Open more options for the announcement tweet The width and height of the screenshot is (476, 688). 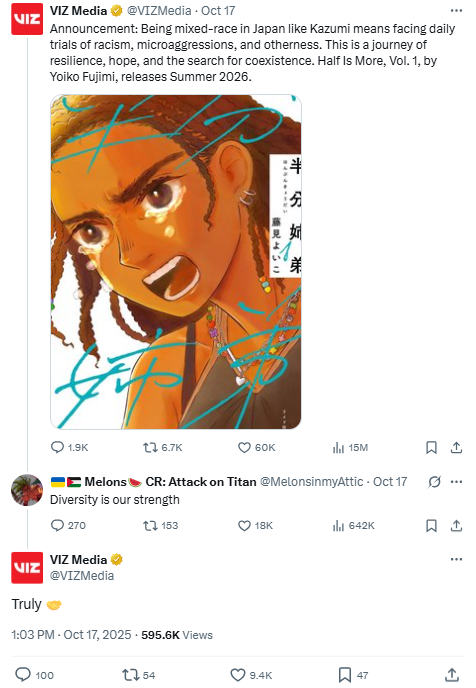[456, 11]
